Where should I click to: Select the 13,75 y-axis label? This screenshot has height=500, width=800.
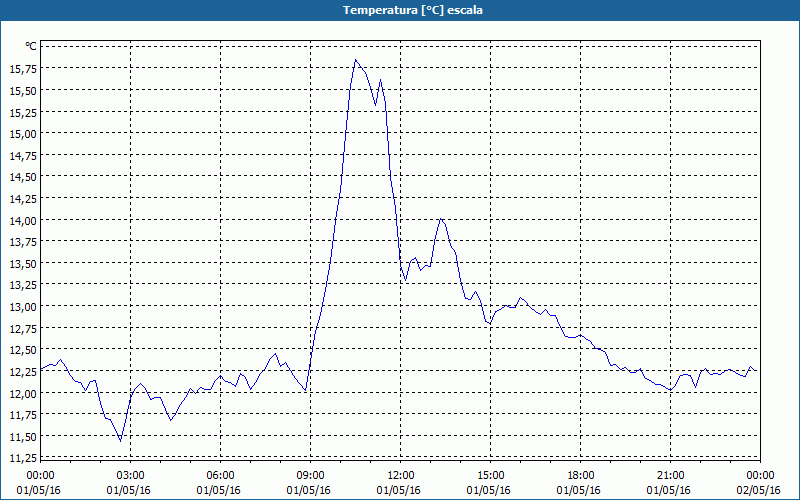pos(22,241)
